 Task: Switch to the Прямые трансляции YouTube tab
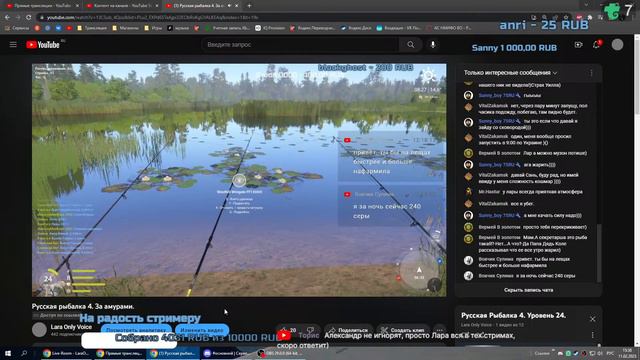[42, 6]
